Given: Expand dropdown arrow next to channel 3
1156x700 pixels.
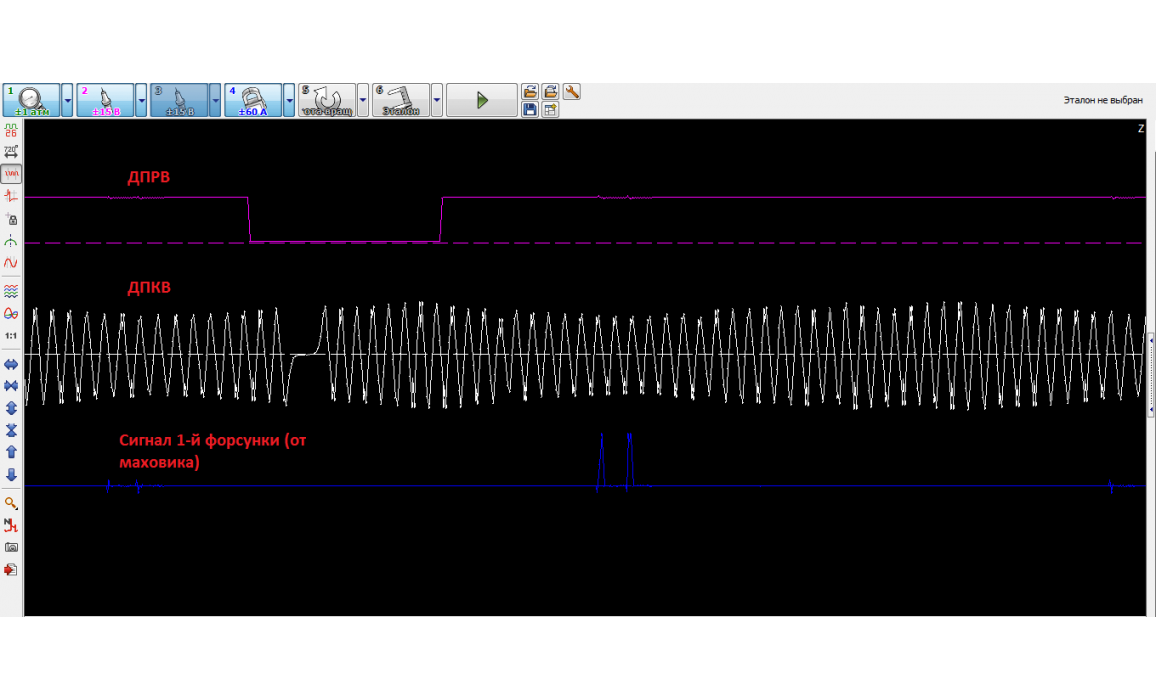Looking at the screenshot, I should (x=215, y=100).
